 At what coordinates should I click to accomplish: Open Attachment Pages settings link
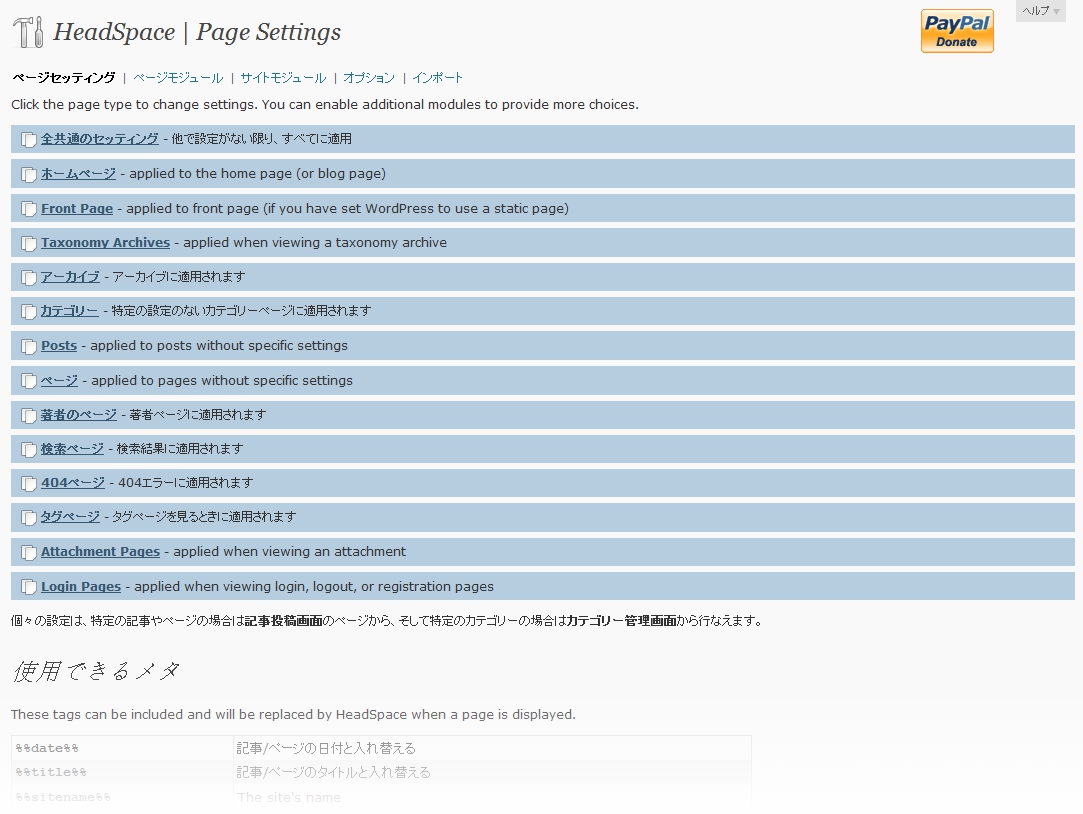point(100,552)
